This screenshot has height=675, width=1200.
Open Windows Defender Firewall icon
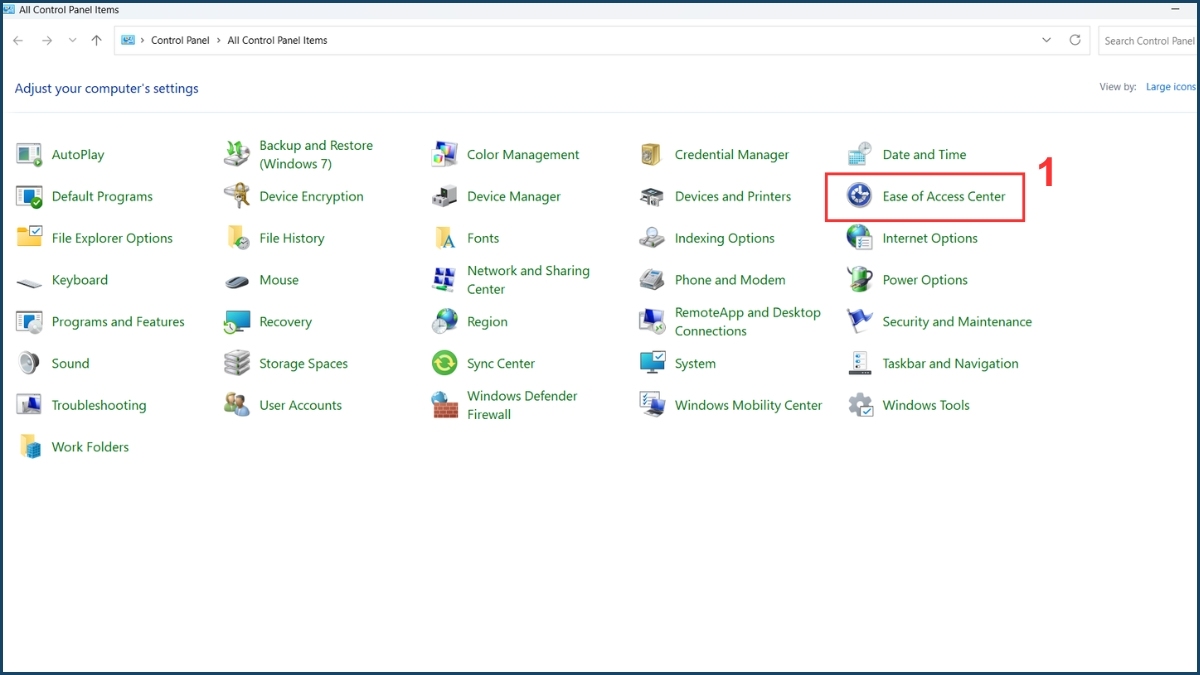coord(445,405)
